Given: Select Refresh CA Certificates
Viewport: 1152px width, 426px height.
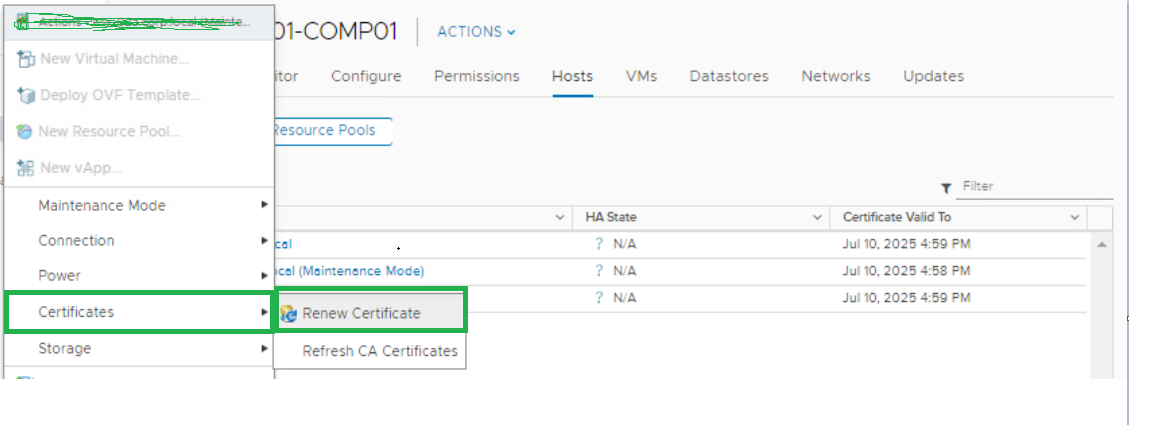Looking at the screenshot, I should click(x=370, y=351).
